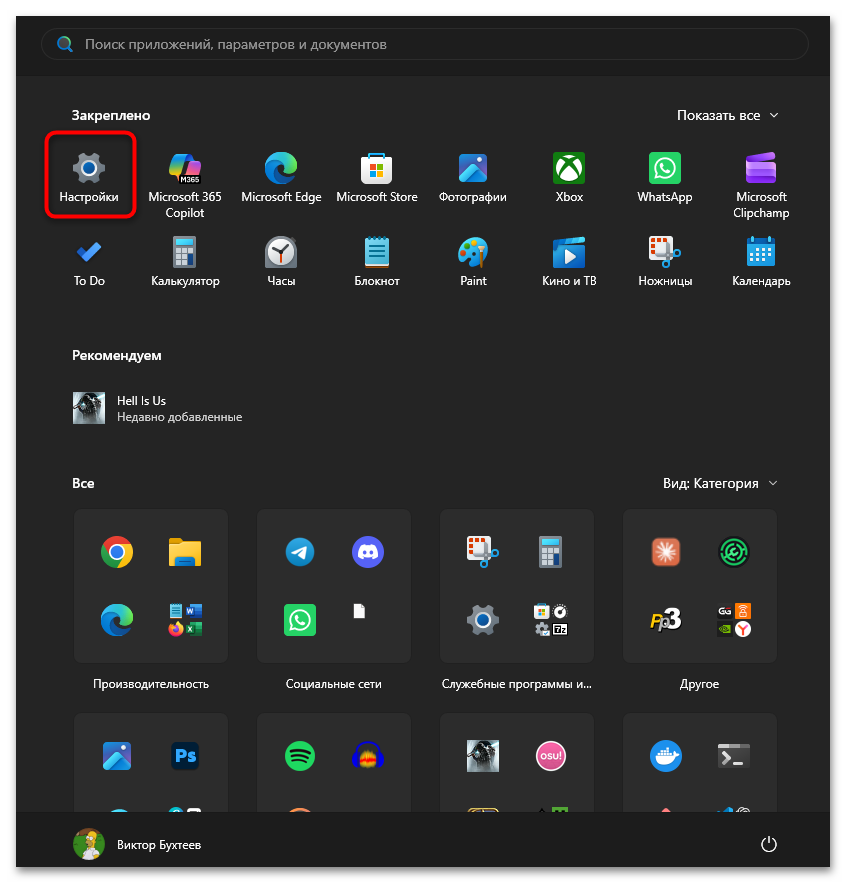This screenshot has width=846, height=883.
Task: Open the Виктор Бухтеев user account menu
Action: 137,844
